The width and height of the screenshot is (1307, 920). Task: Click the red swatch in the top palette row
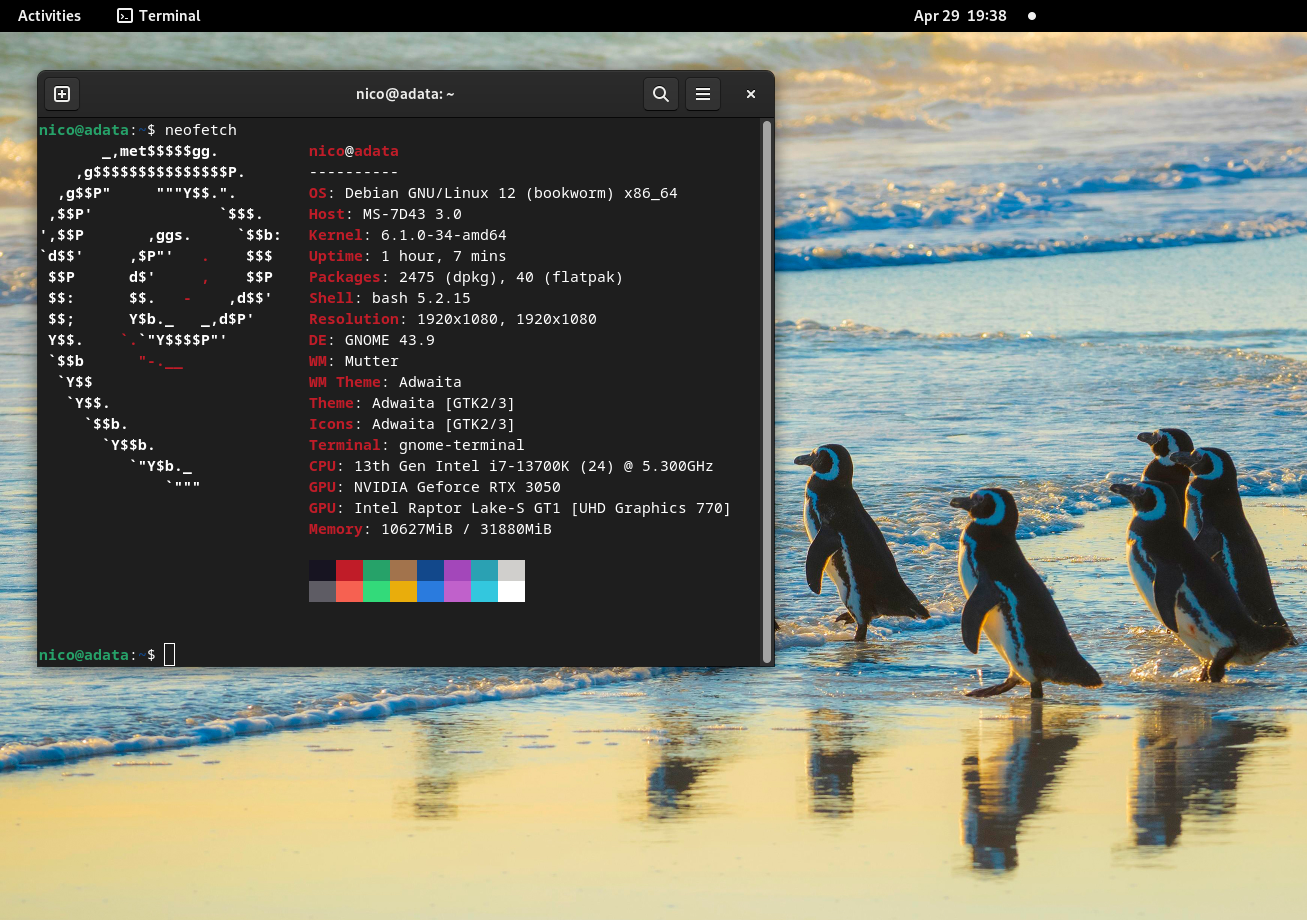[x=349, y=570]
